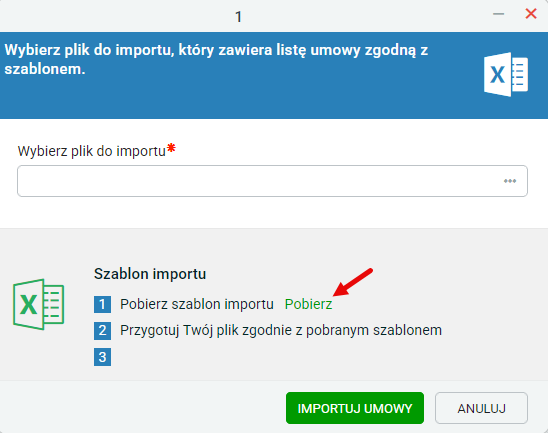Viewport: 548px width, 433px height.
Task: Close the import dialog window
Action: pos(531,14)
